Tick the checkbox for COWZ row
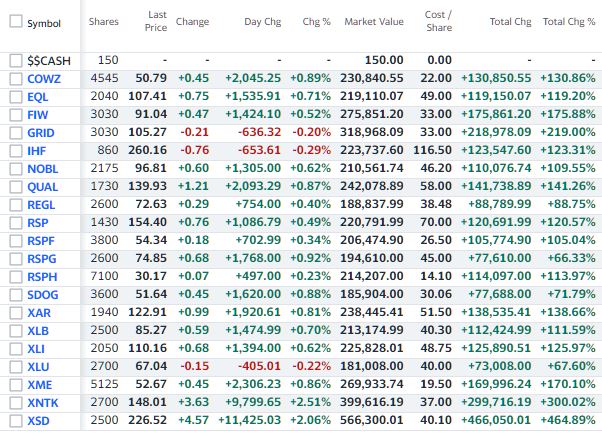This screenshot has height=433, width=602. pyautogui.click(x=15, y=78)
